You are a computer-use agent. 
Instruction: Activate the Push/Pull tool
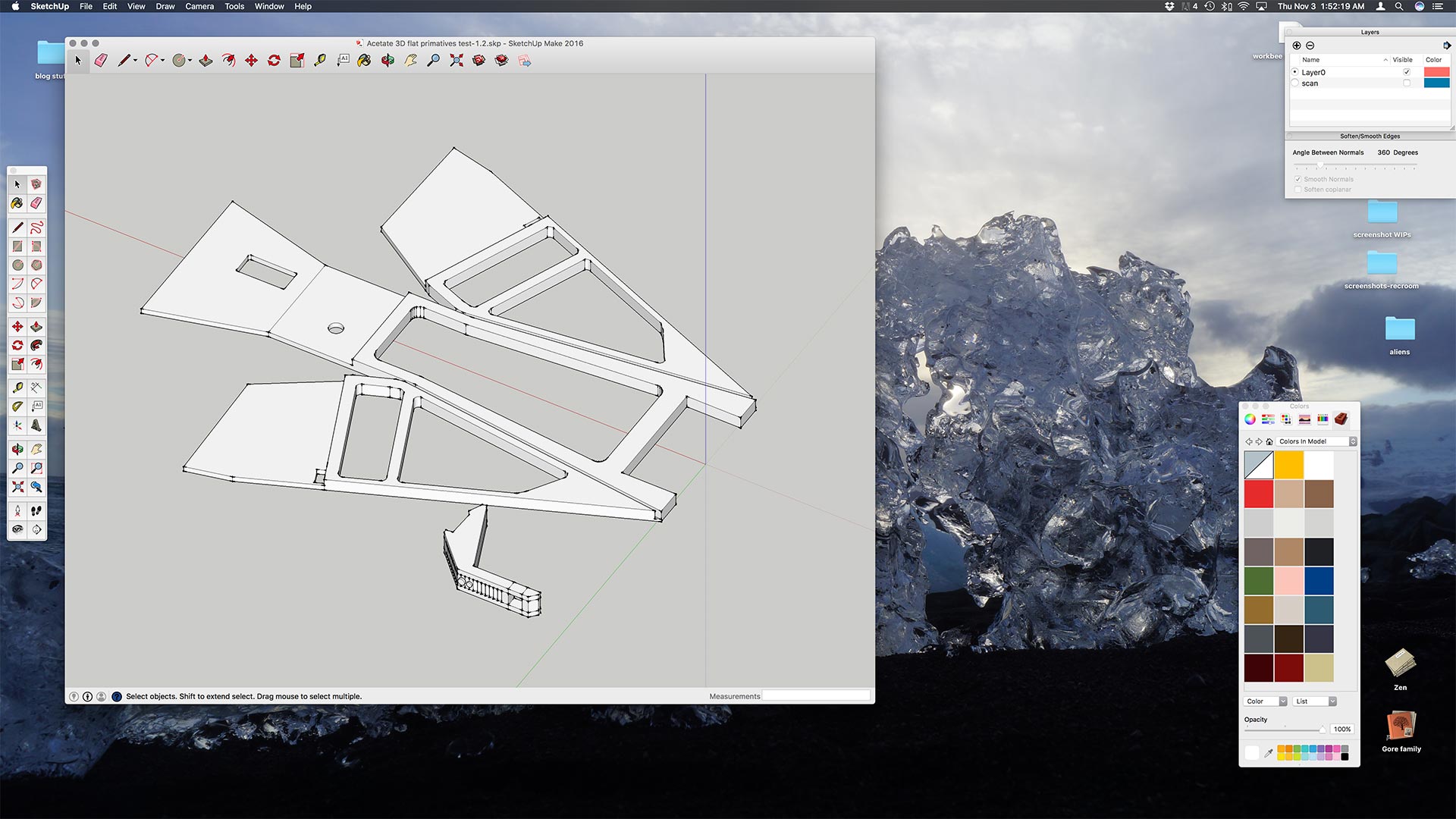click(x=206, y=61)
